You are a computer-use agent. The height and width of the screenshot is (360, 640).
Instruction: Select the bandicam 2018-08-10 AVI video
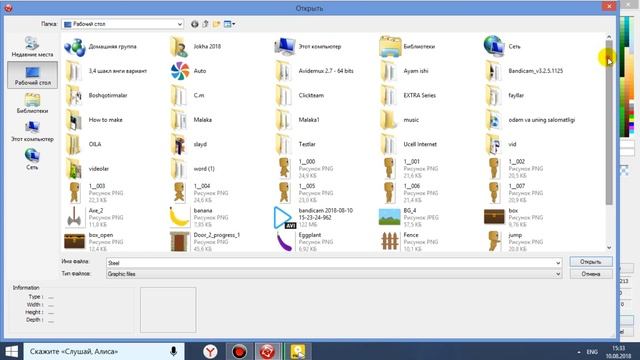pos(314,218)
